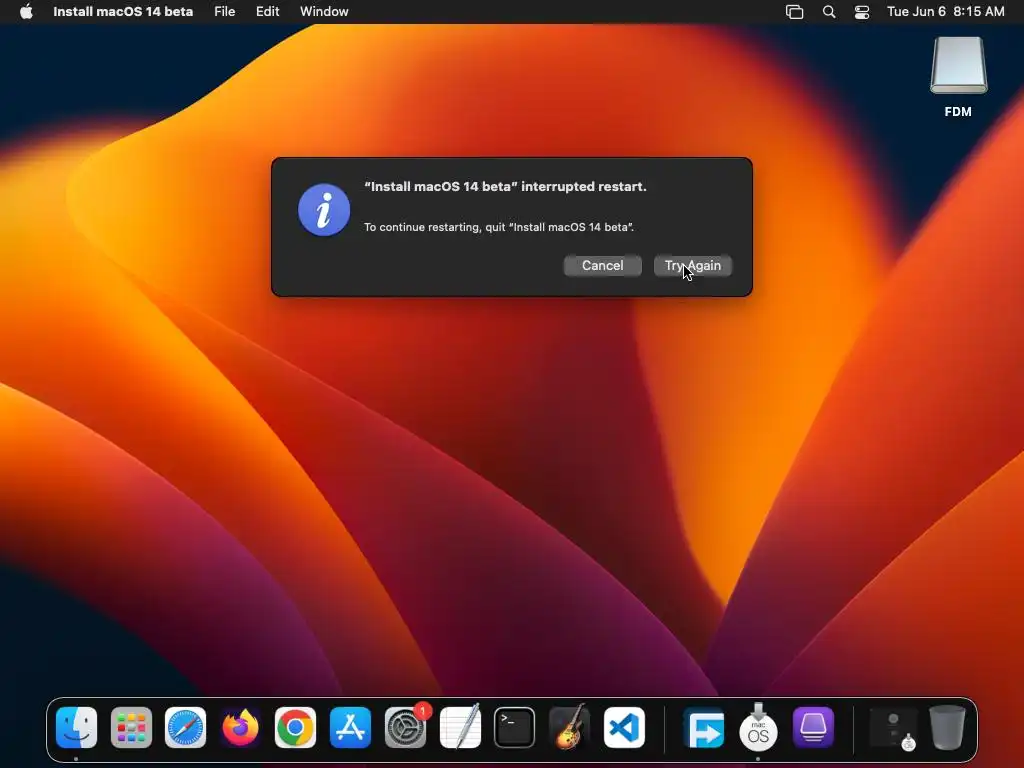Open the App Store from Dock
This screenshot has height=768, width=1024.
tap(350, 728)
